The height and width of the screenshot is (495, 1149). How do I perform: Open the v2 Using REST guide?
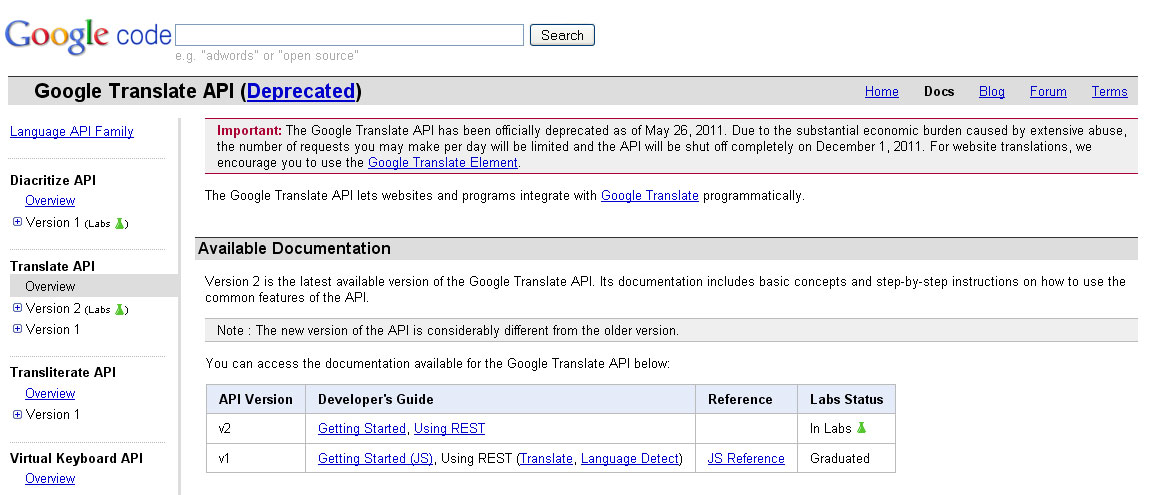(449, 428)
